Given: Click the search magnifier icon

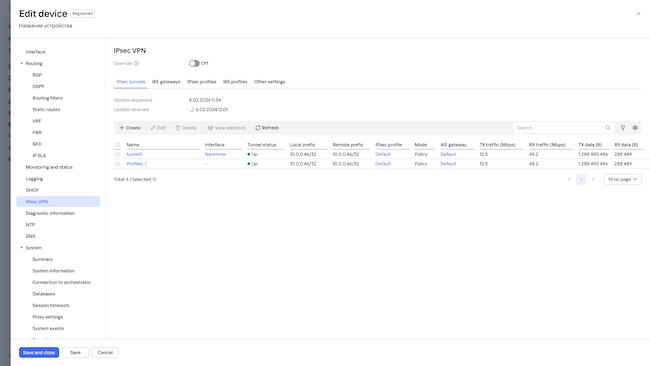Looking at the screenshot, I should tap(608, 128).
